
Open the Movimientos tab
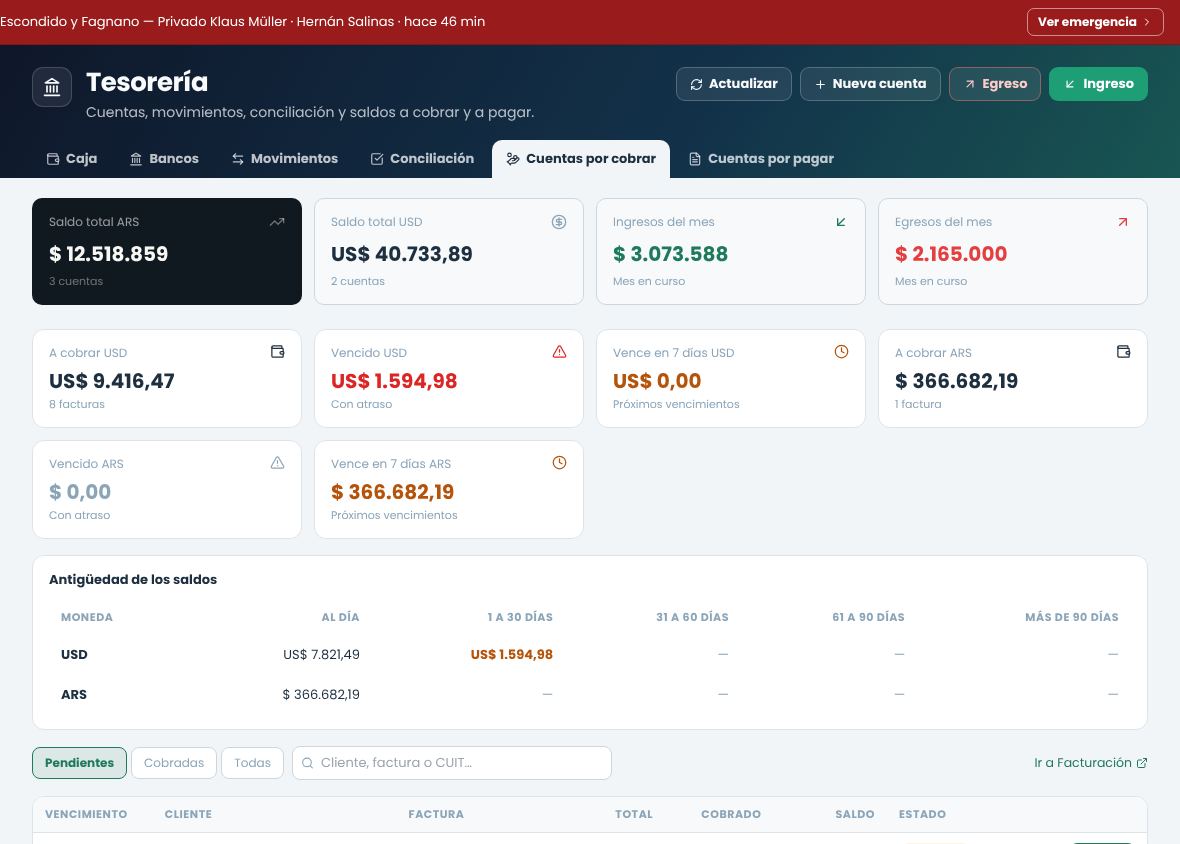(285, 159)
